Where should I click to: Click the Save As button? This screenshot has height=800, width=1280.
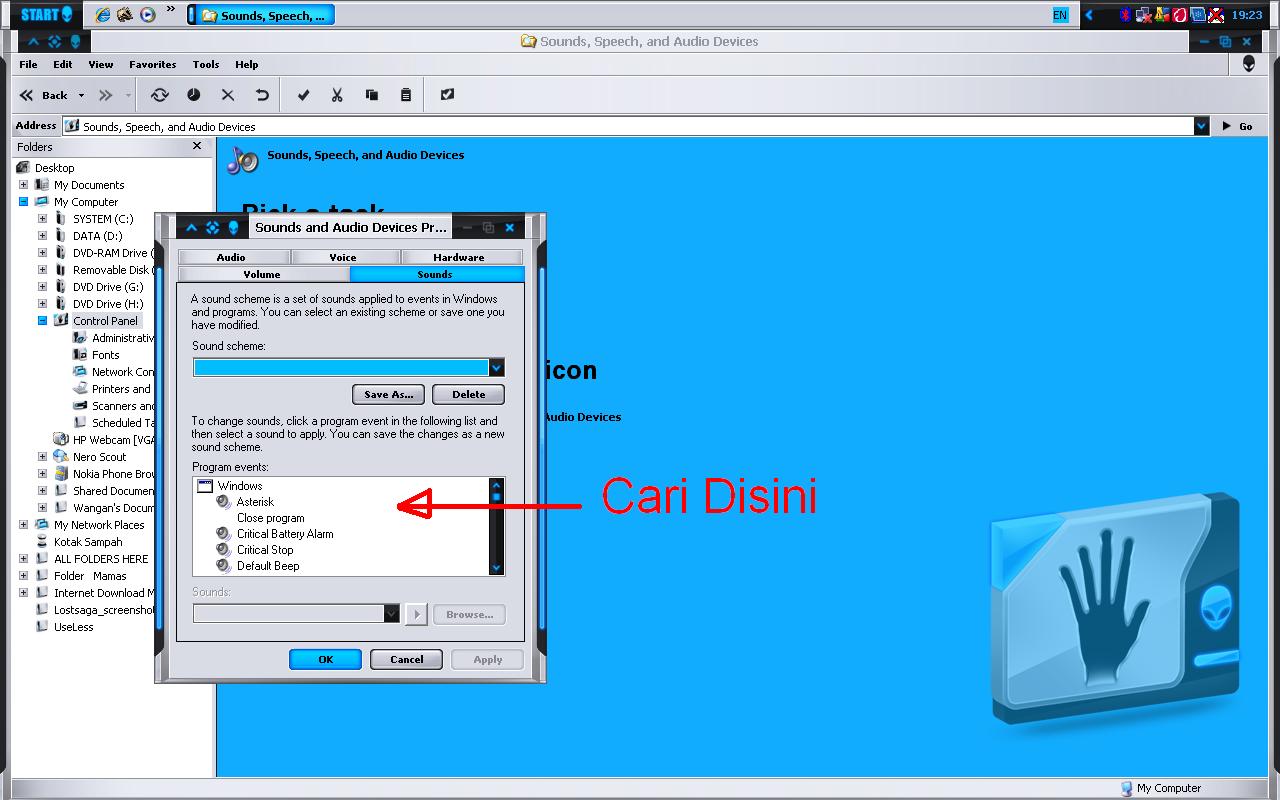(x=388, y=394)
